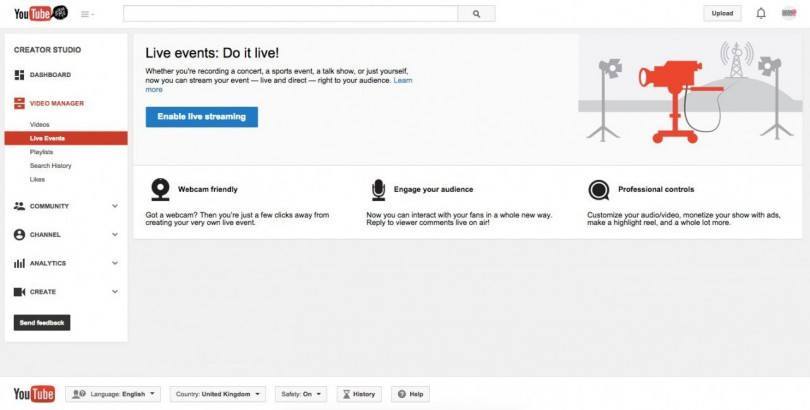
Task: Open notifications bell icon
Action: (761, 13)
